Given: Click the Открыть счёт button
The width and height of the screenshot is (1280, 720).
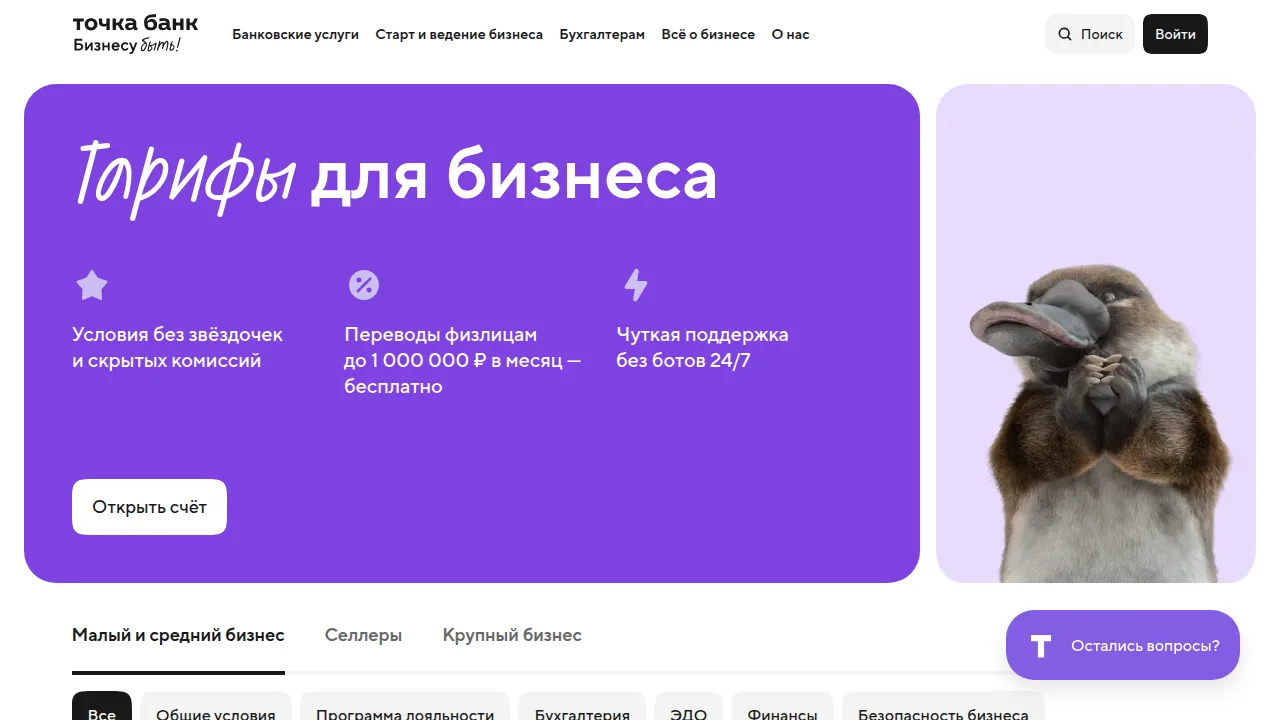Looking at the screenshot, I should pos(149,507).
